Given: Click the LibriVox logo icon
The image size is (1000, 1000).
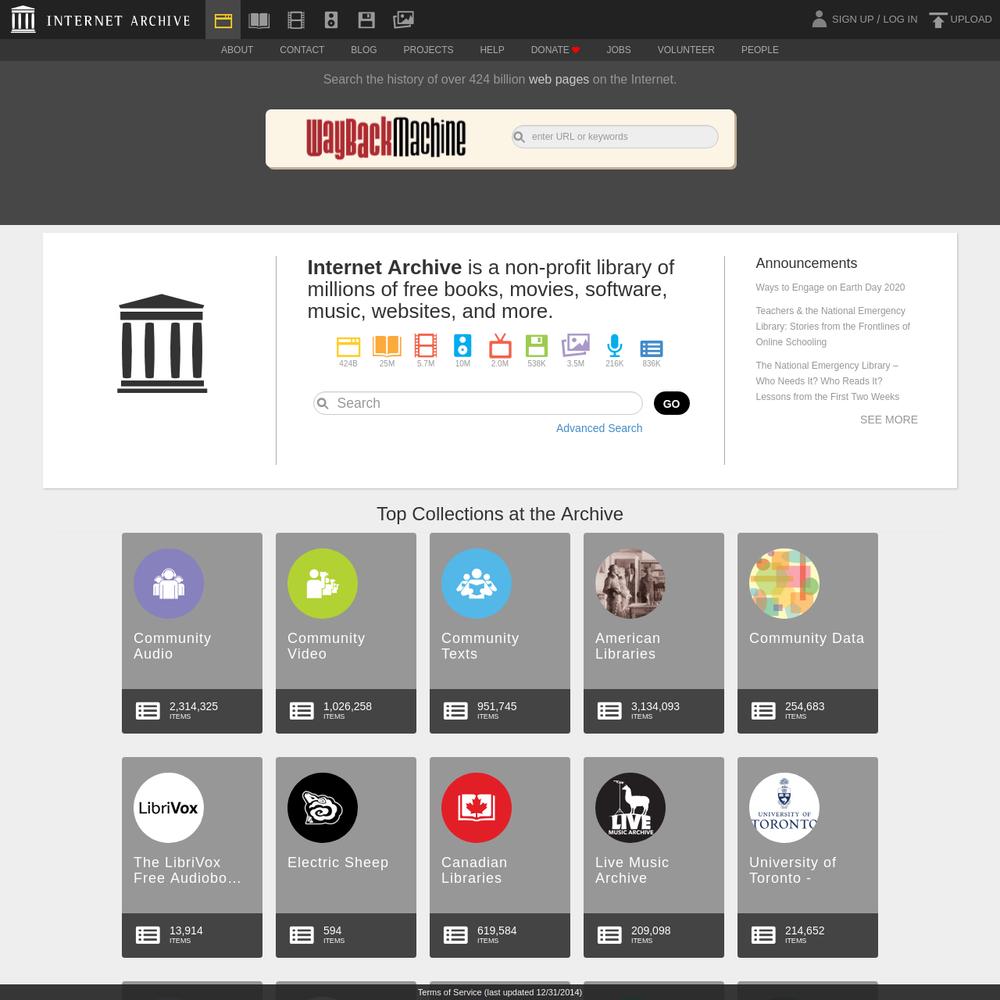Looking at the screenshot, I should click(168, 808).
